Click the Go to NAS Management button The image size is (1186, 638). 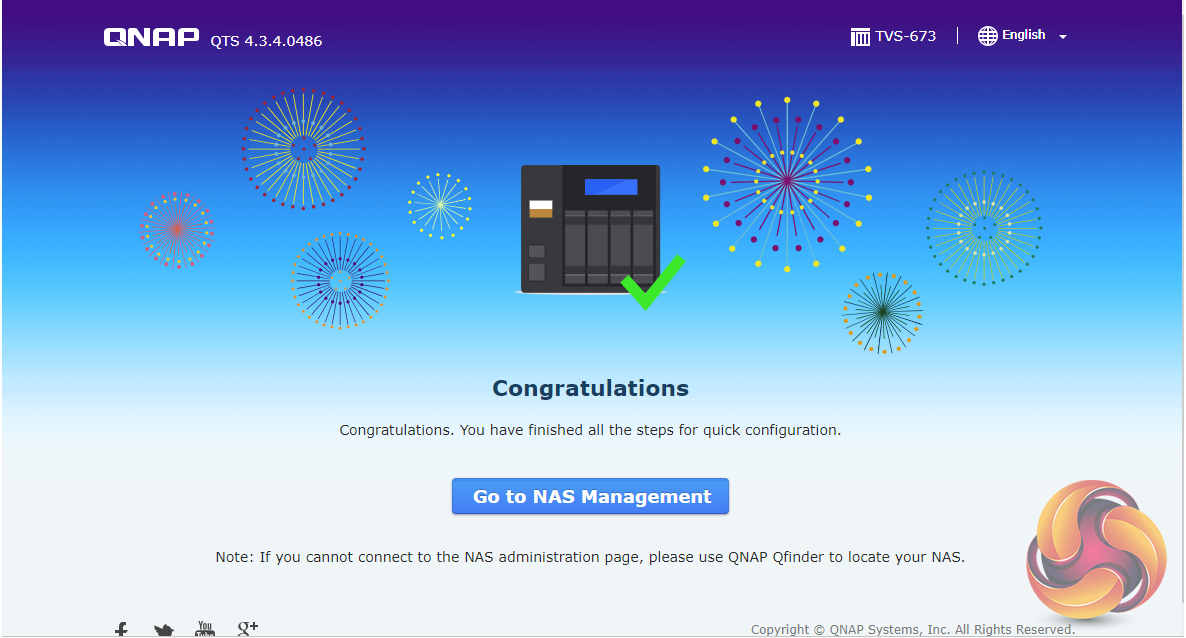(x=590, y=496)
